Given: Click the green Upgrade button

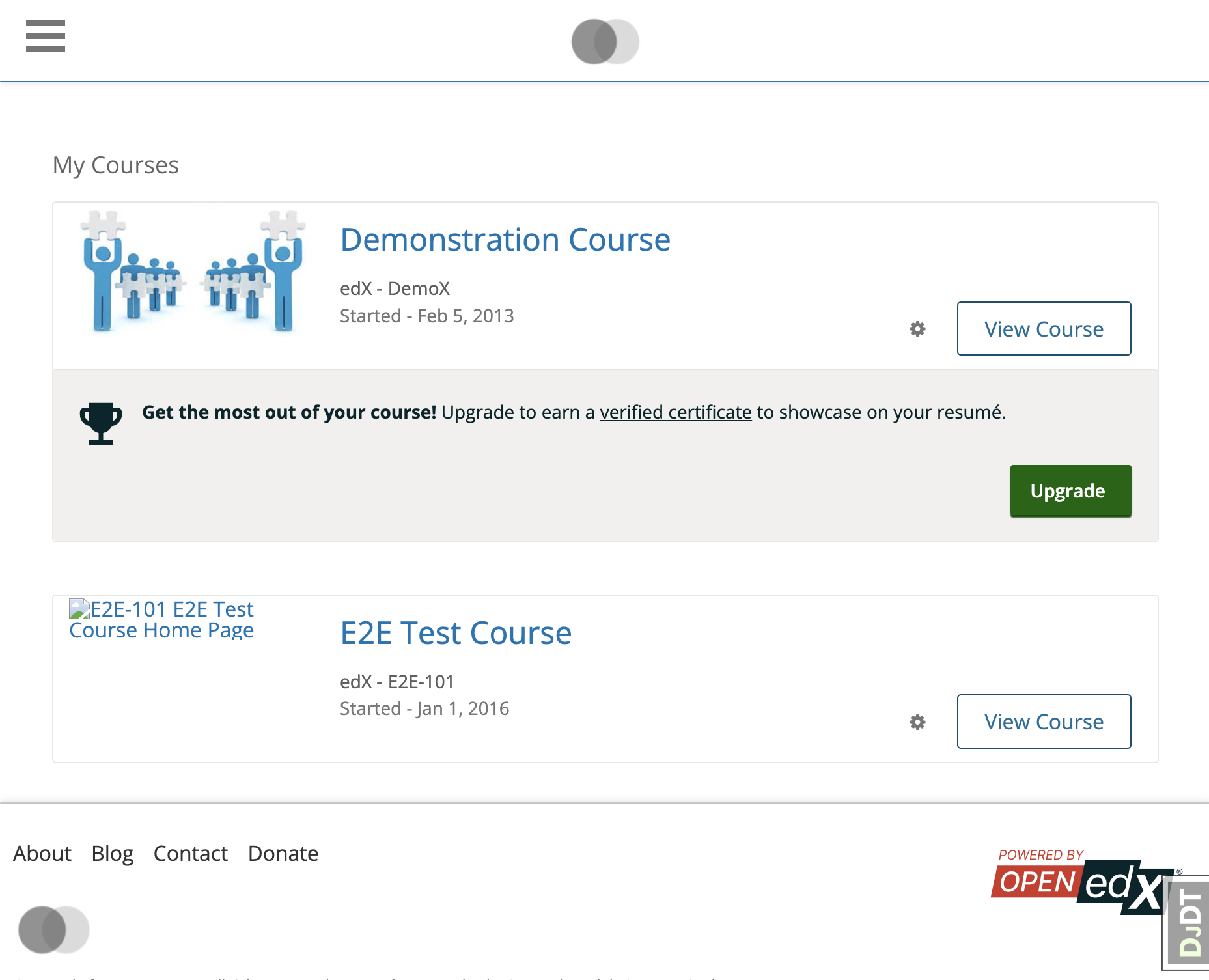Looking at the screenshot, I should pos(1070,491).
